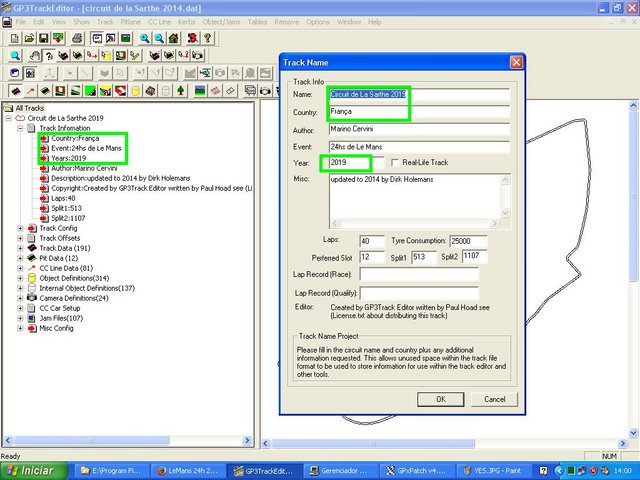Expand the CC Line Data (81) node

click(20, 268)
